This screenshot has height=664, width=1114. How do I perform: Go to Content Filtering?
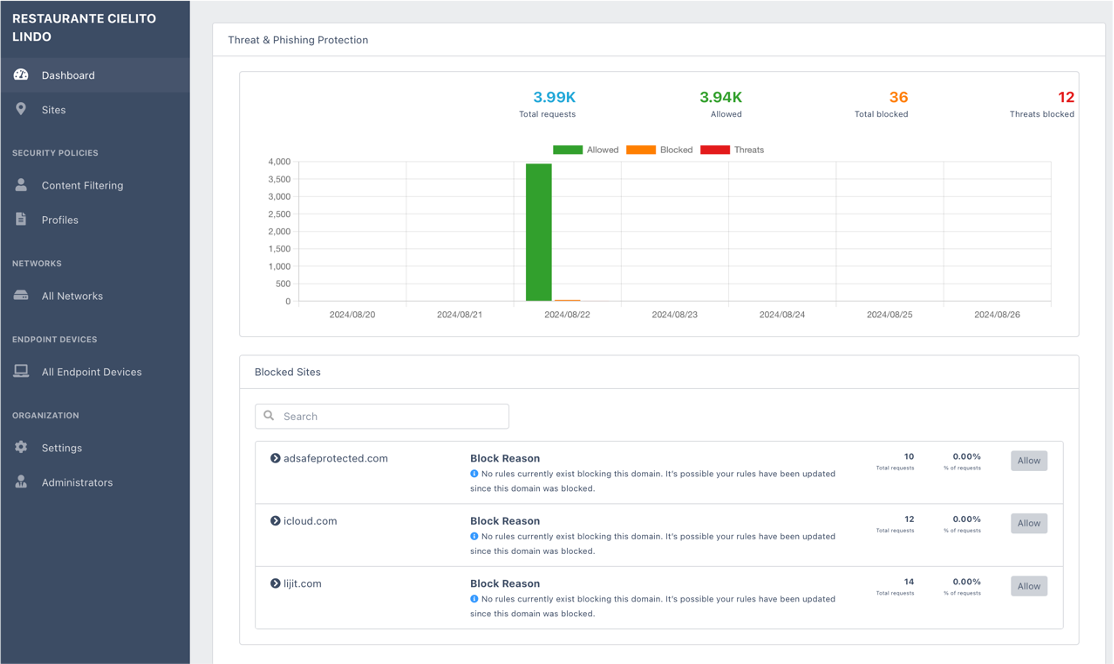(95, 185)
